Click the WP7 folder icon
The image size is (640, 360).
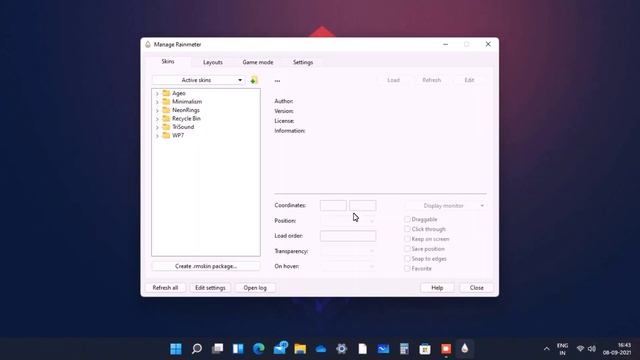tap(166, 136)
